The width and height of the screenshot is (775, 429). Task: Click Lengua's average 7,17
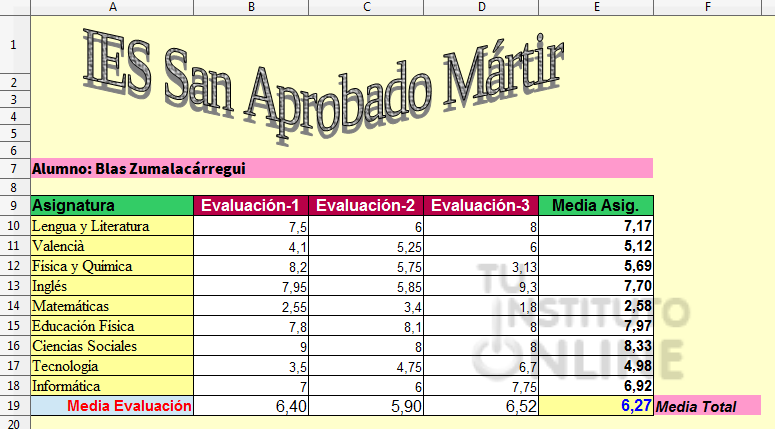[x=596, y=225]
